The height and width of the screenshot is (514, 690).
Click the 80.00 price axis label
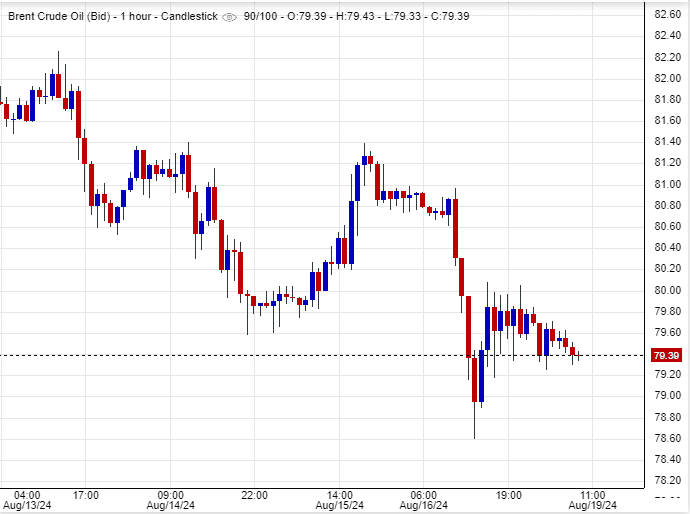click(x=667, y=290)
